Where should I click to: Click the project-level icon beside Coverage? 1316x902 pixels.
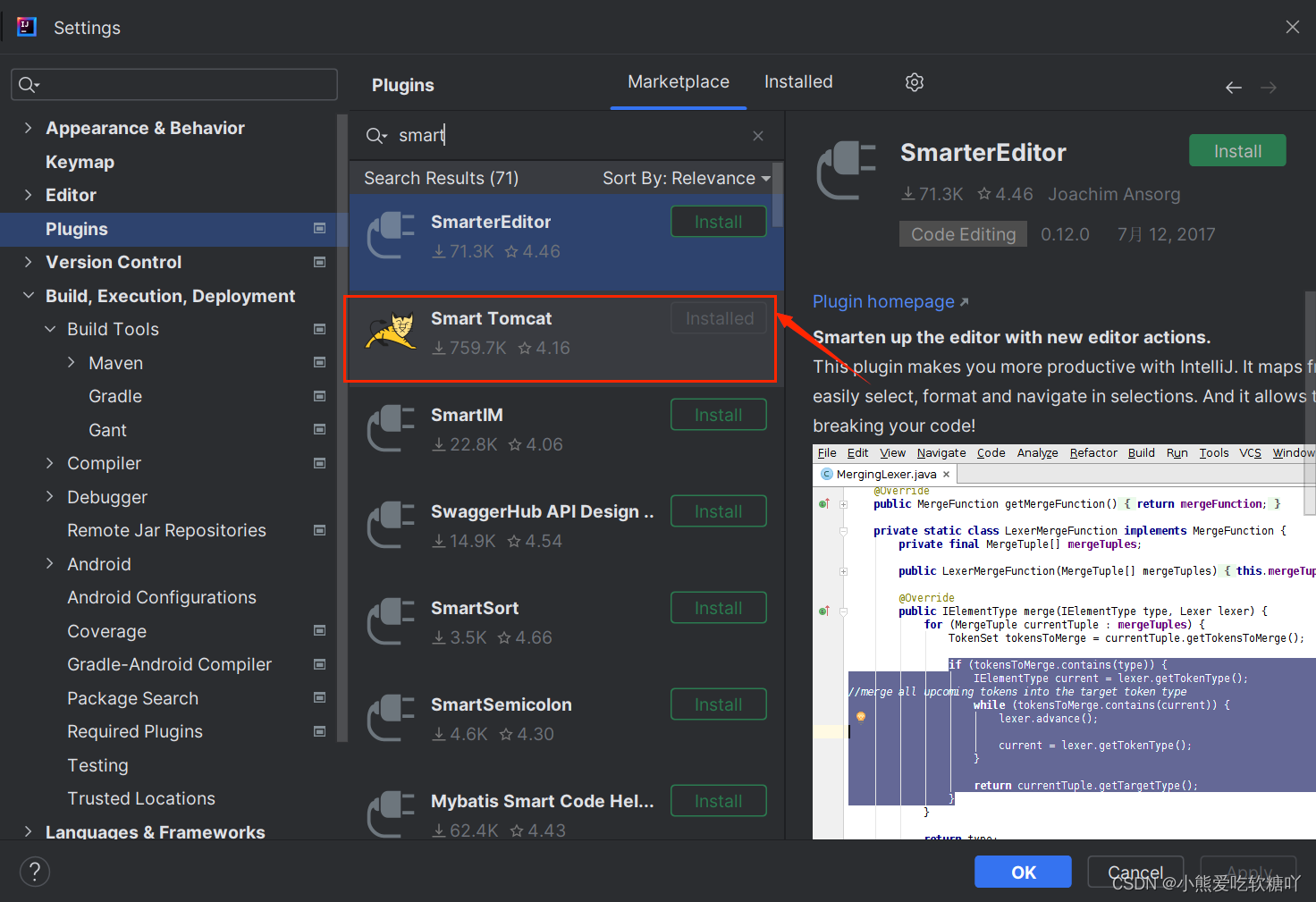pyautogui.click(x=319, y=631)
